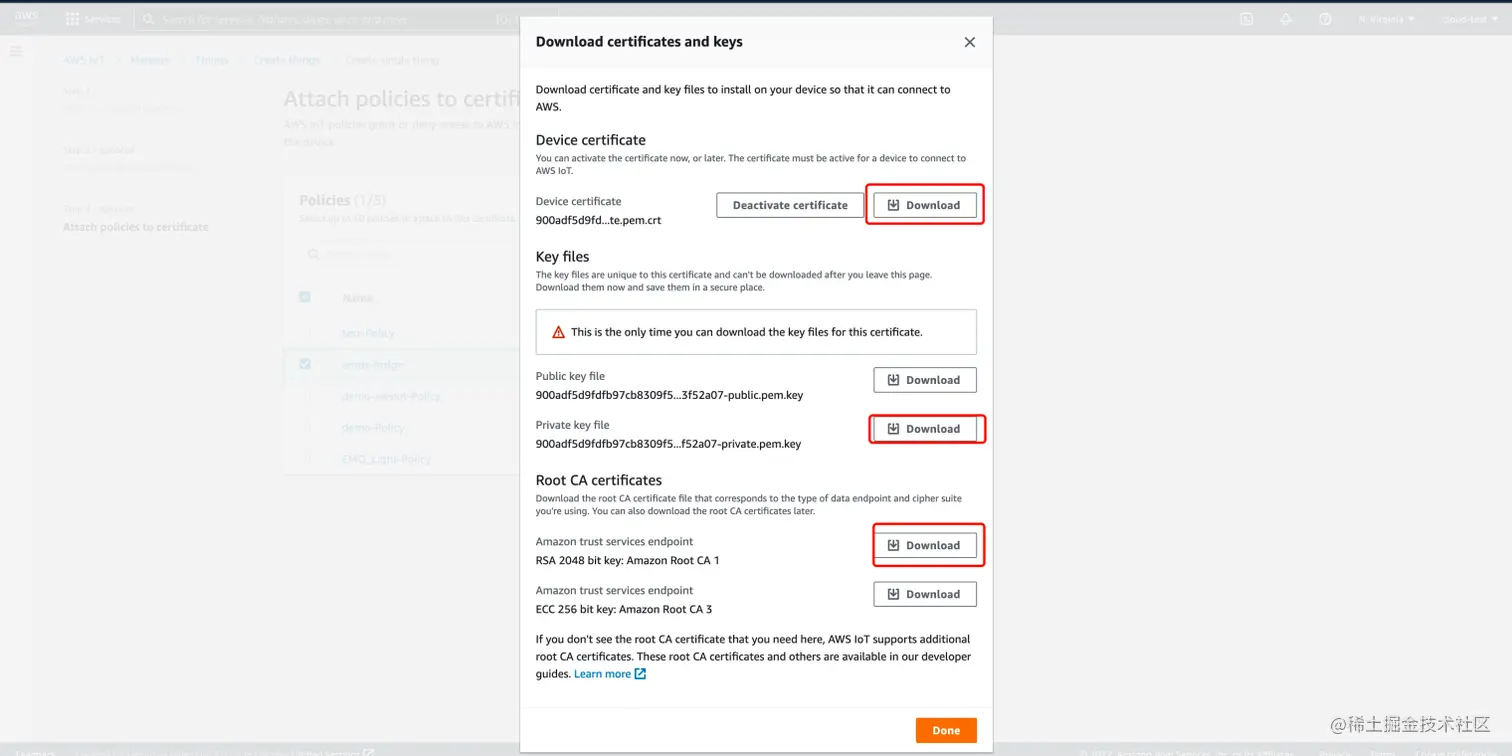1512x756 pixels.
Task: Click the text ECC 256 bit key: Amazon Root CA 3
Action: click(624, 609)
